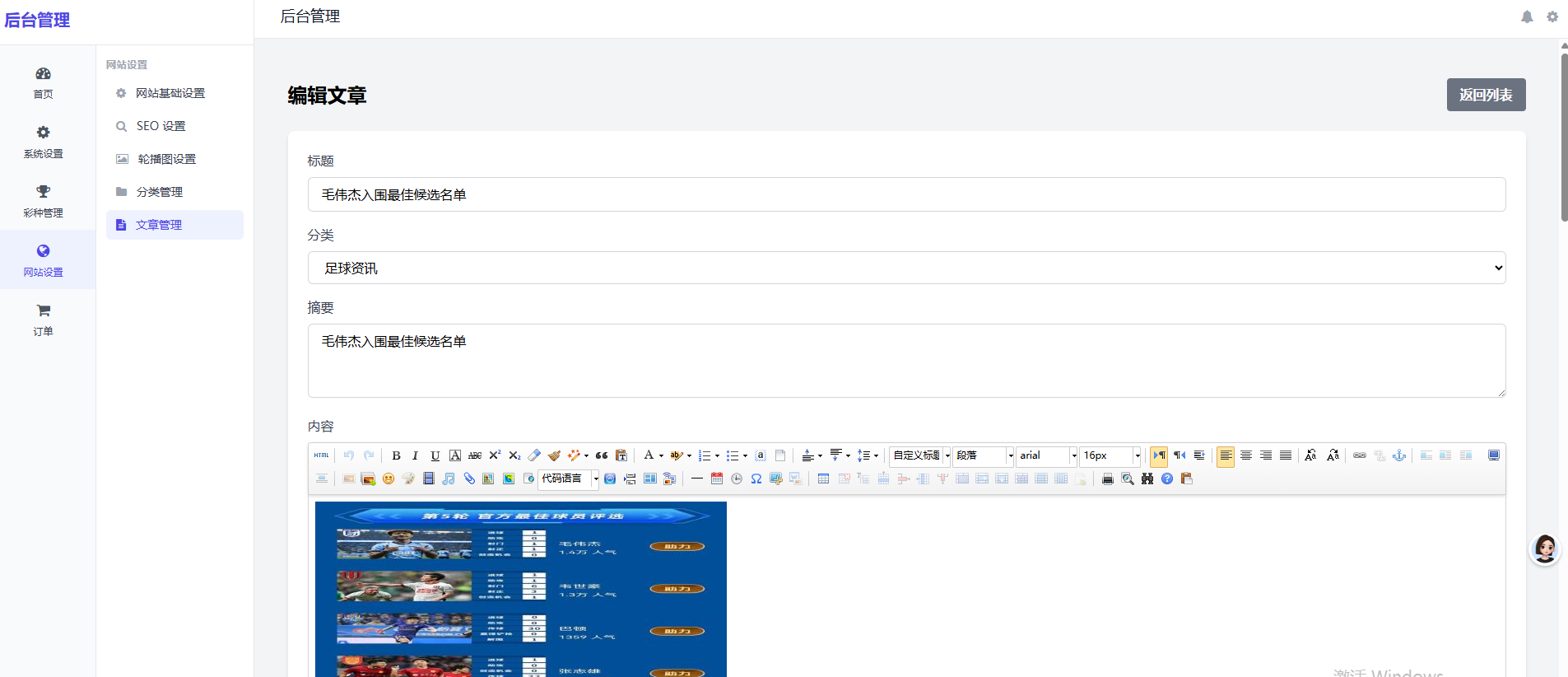Insert a video

pos(429,479)
